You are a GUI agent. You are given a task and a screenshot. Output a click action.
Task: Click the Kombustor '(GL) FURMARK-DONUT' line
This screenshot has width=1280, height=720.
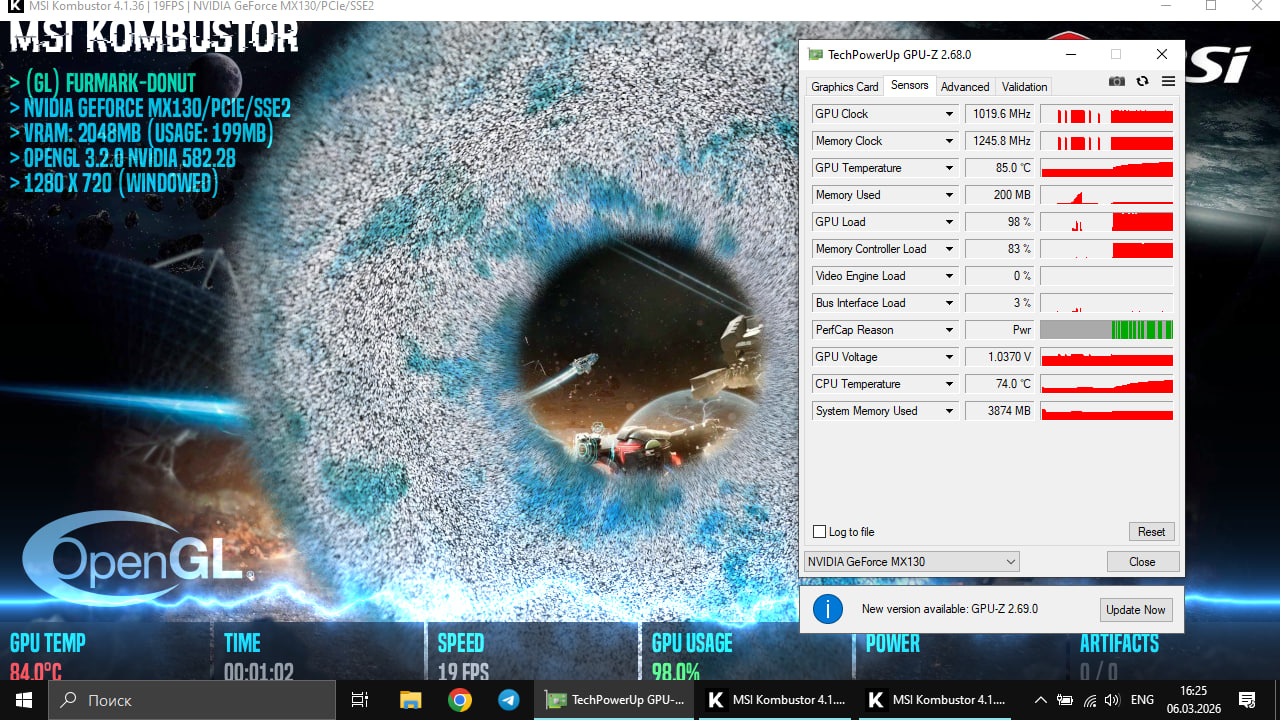click(x=103, y=83)
